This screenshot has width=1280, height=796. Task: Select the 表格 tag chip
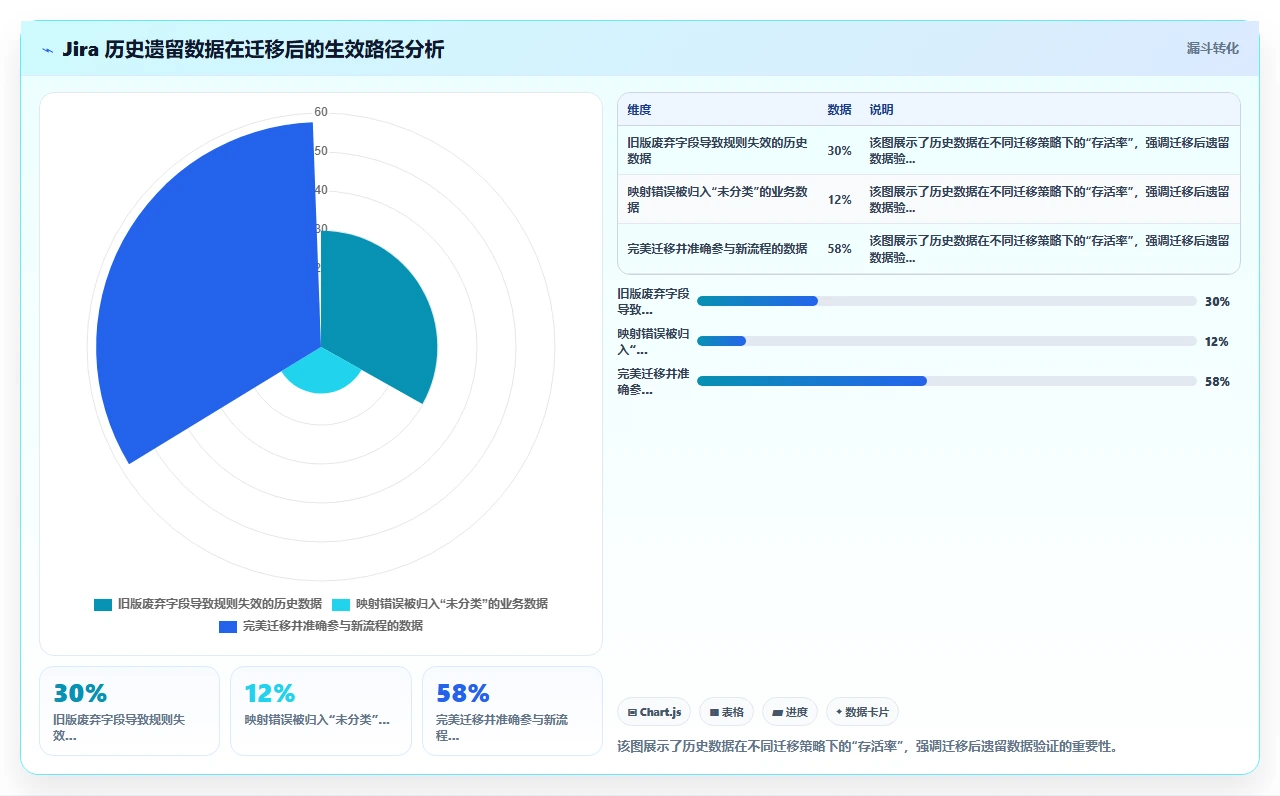726,712
